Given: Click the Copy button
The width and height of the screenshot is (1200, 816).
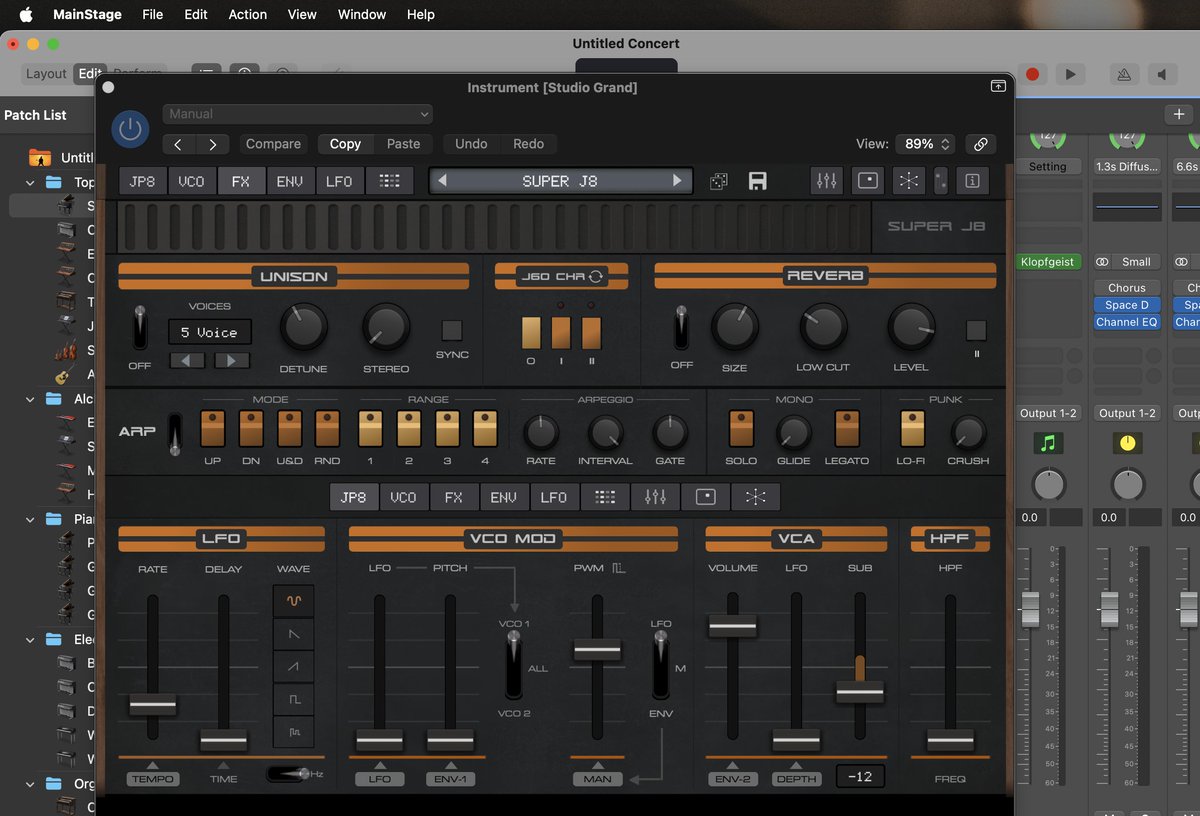Looking at the screenshot, I should pos(345,144).
